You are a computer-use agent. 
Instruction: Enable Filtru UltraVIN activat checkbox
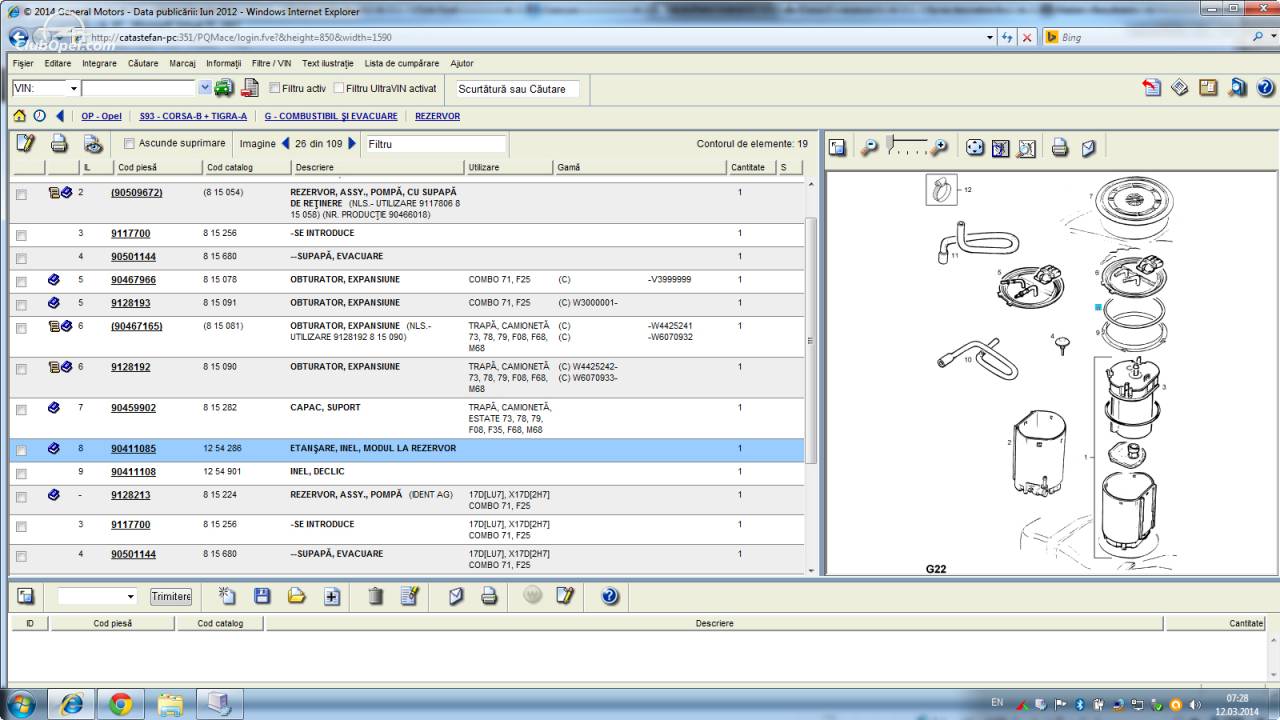click(338, 88)
